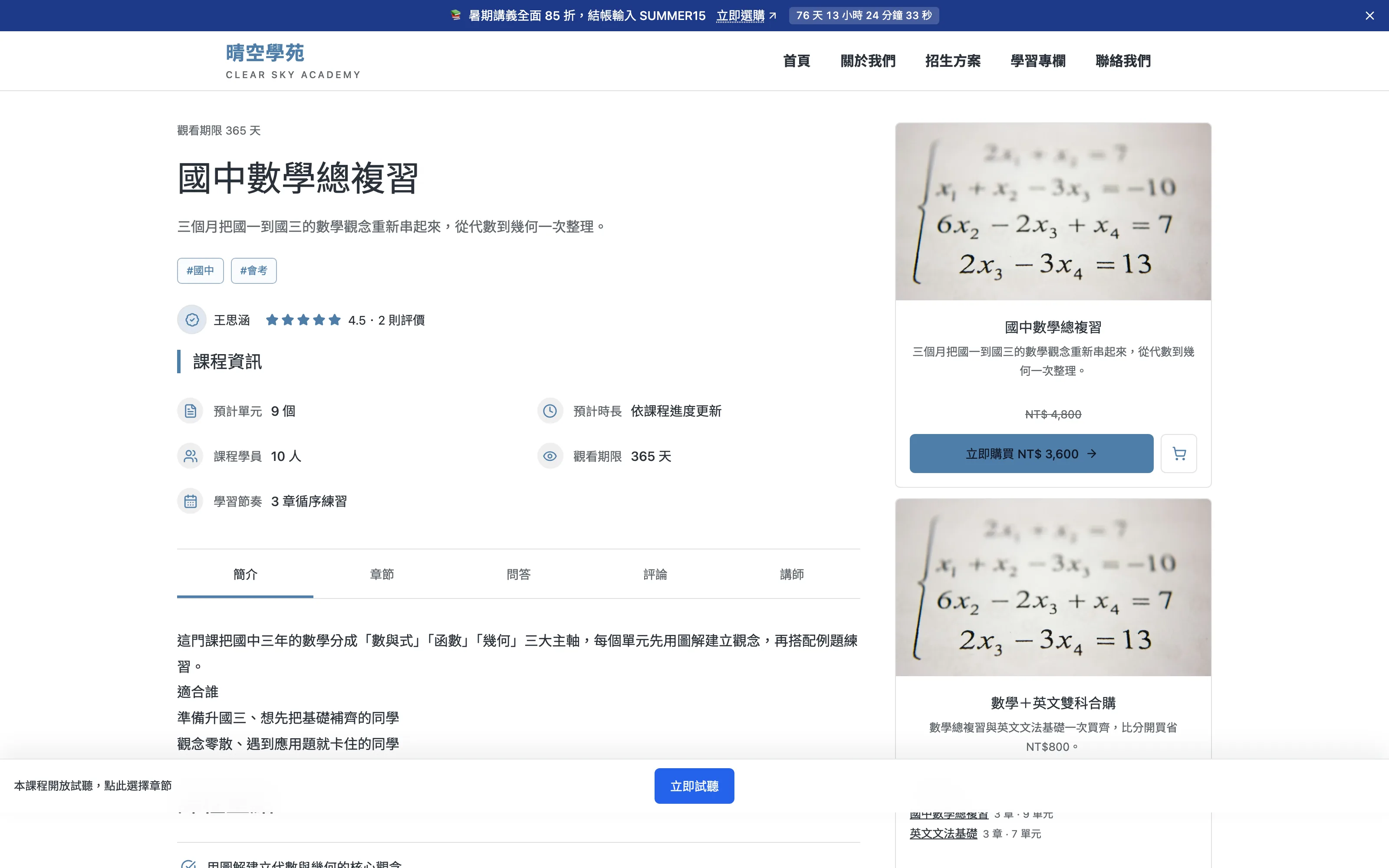Click the 觀看期限 365 天 label above title
This screenshot has height=868, width=1389.
pyautogui.click(x=219, y=131)
